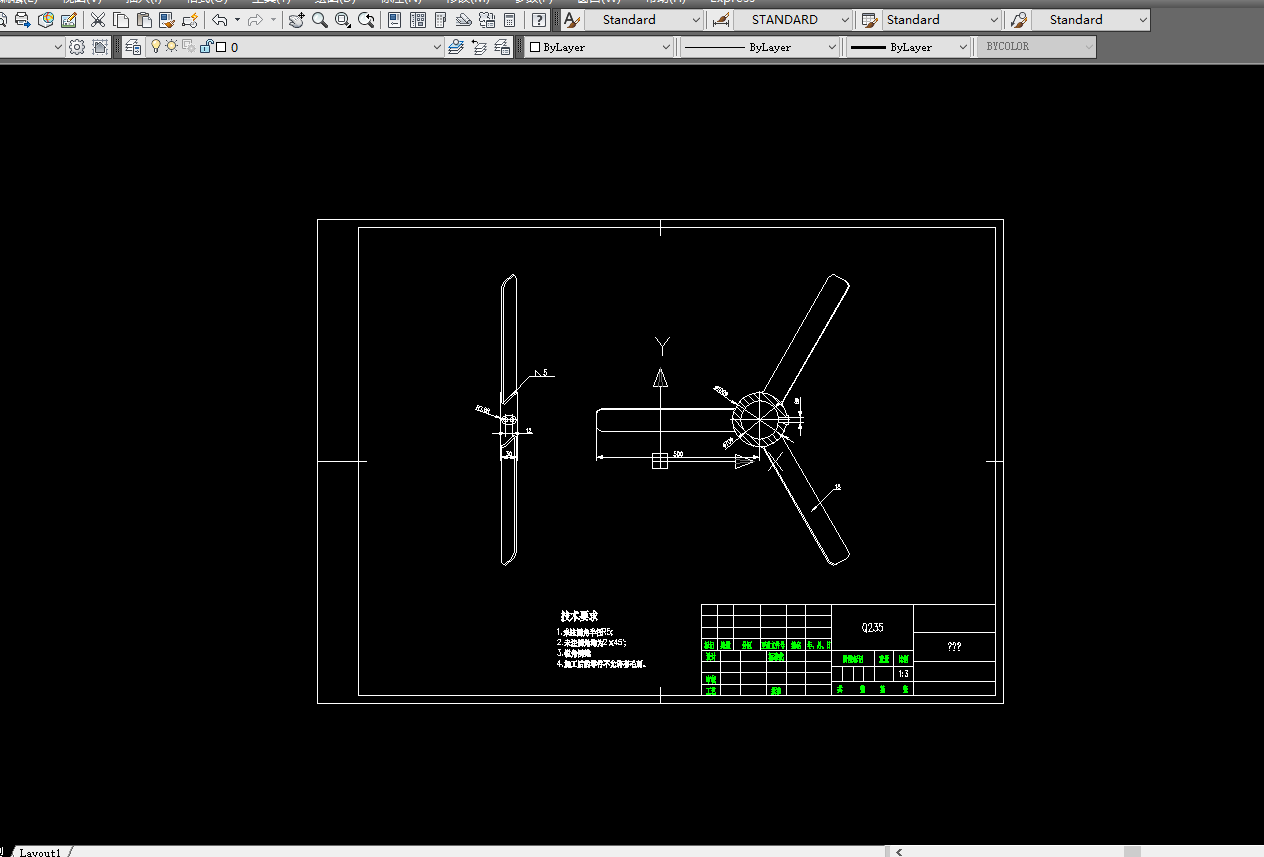Click Make Object's Layer Current icon
The width and height of the screenshot is (1264, 857).
coord(456,47)
